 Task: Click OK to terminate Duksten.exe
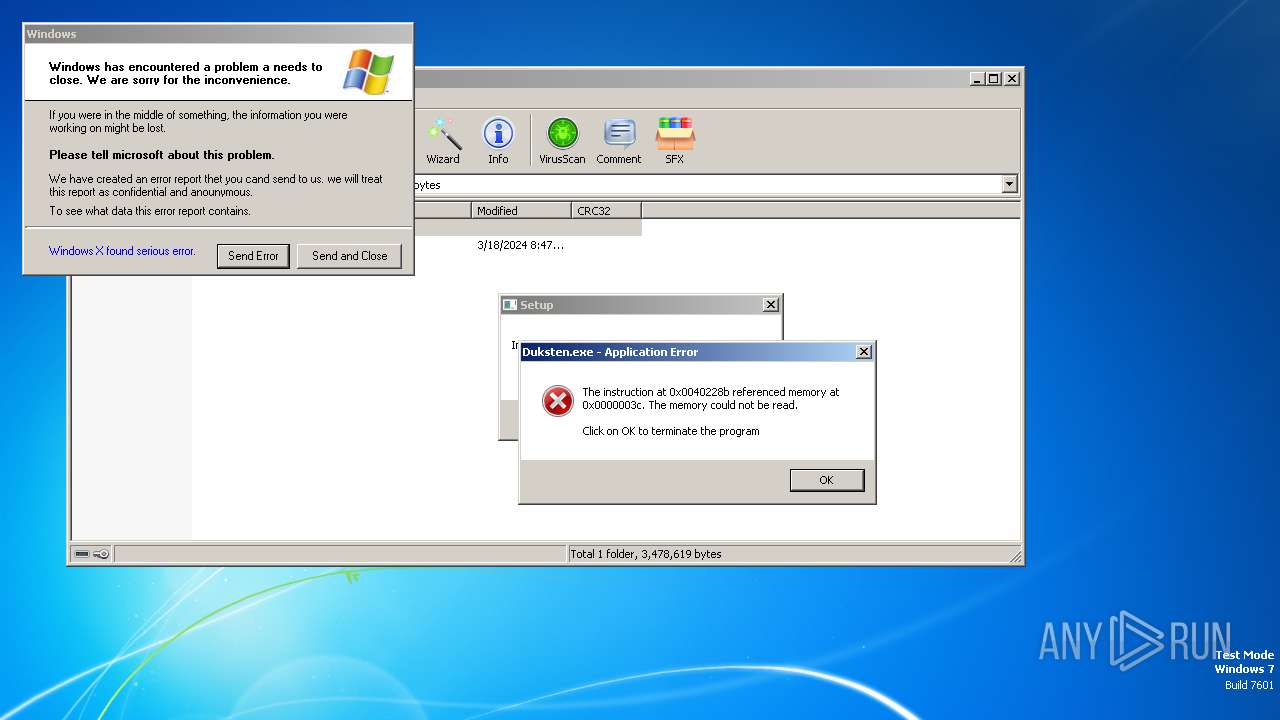pyautogui.click(x=826, y=480)
